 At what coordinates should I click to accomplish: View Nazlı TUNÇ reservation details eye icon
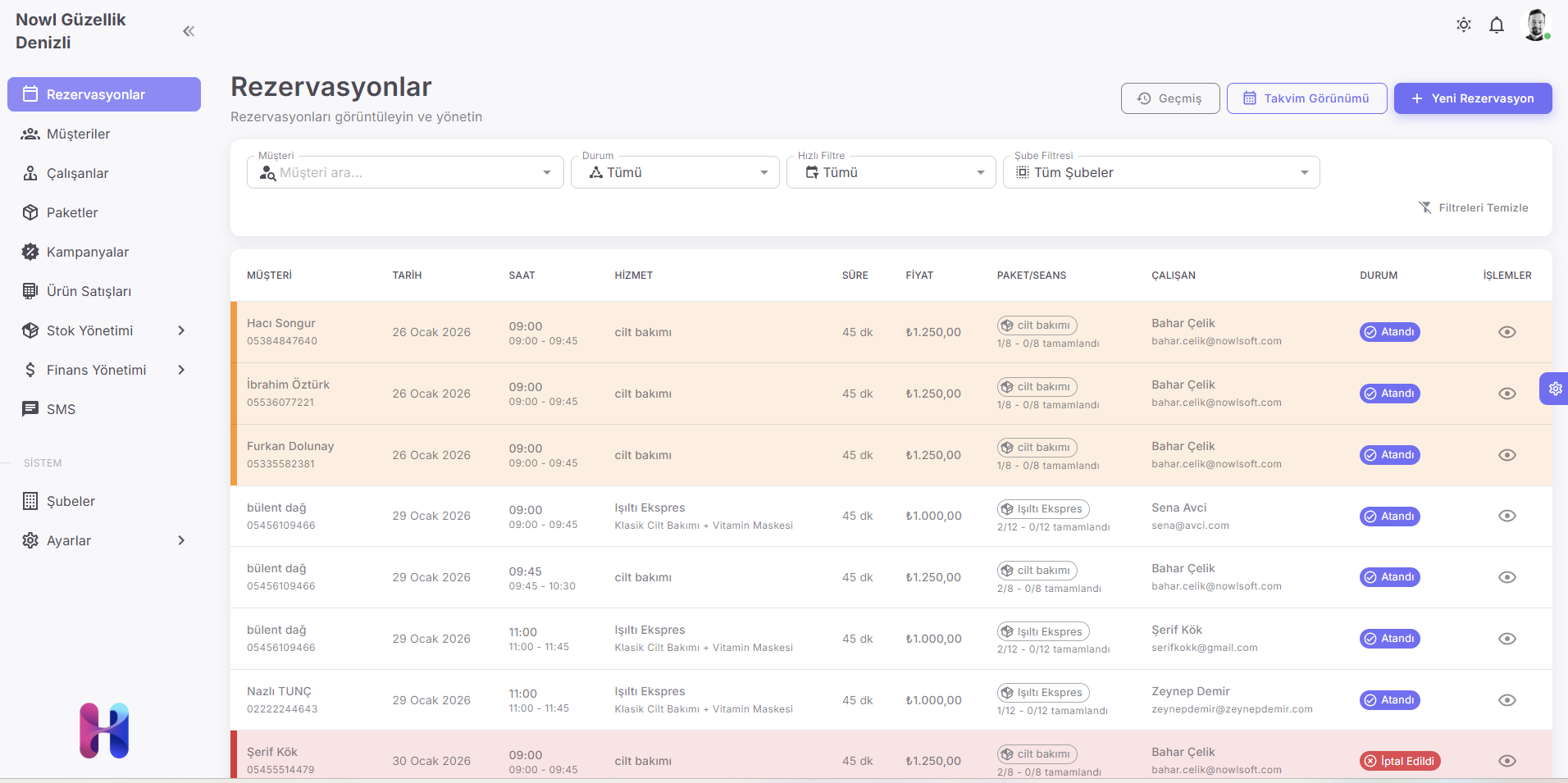pyautogui.click(x=1506, y=700)
